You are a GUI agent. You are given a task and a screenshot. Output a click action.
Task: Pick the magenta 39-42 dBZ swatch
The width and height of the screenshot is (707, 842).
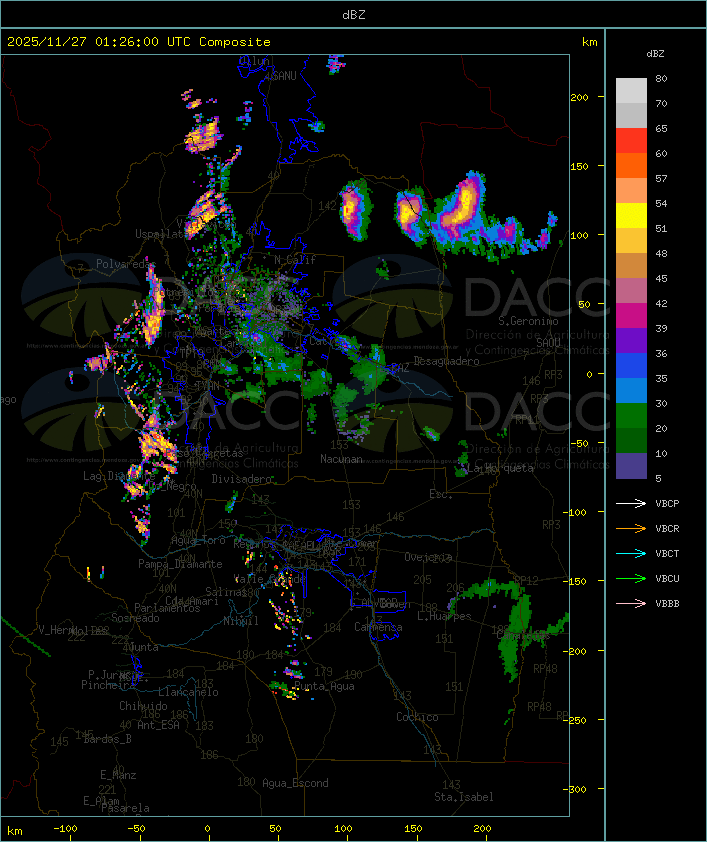point(631,316)
